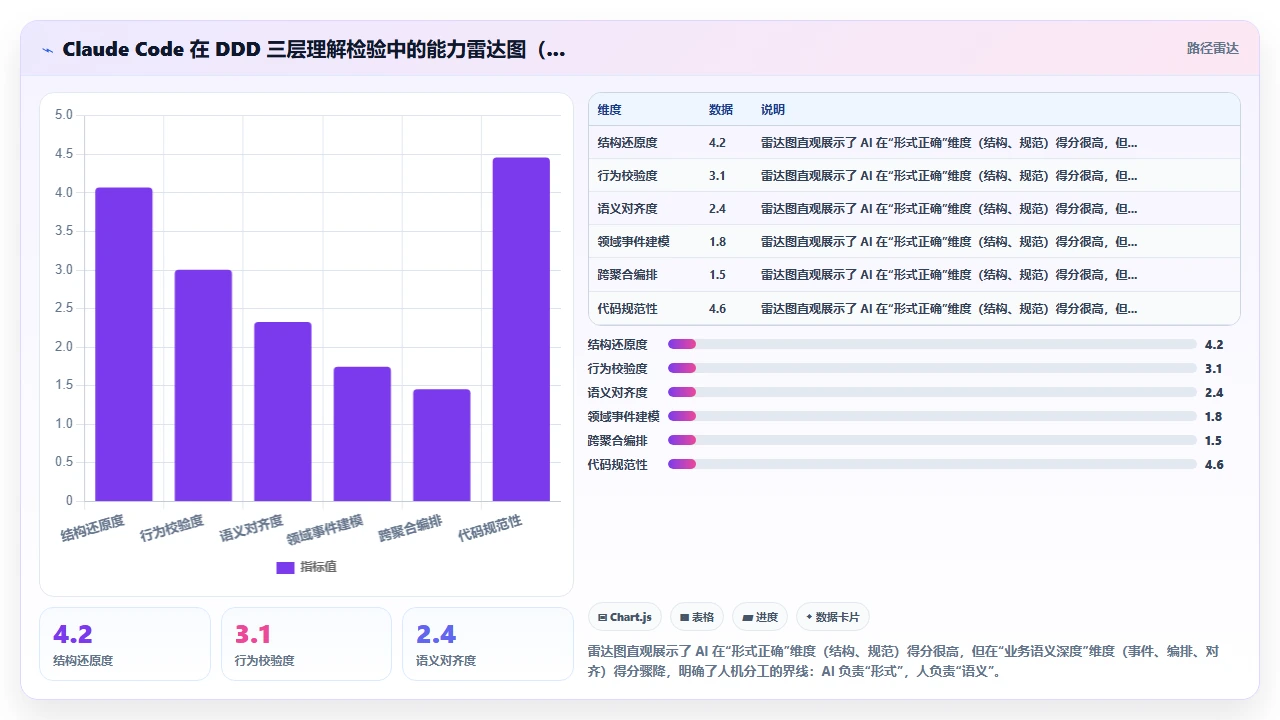The height and width of the screenshot is (720, 1280).
Task: Click the 5.0 y-axis tick label
Action: pyautogui.click(x=64, y=115)
